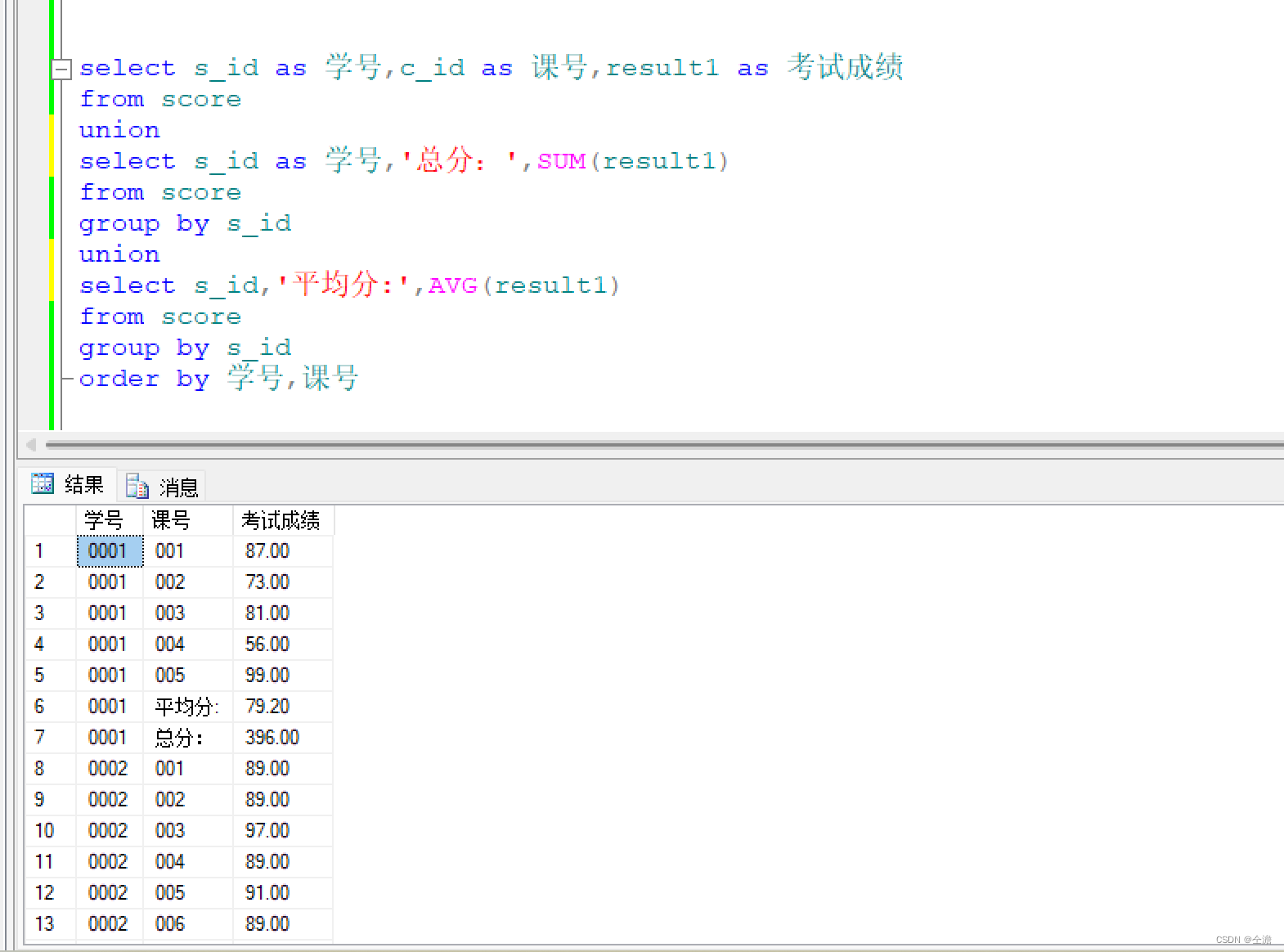Select all via the blank grid corner cell
The width and height of the screenshot is (1284, 952).
point(51,520)
